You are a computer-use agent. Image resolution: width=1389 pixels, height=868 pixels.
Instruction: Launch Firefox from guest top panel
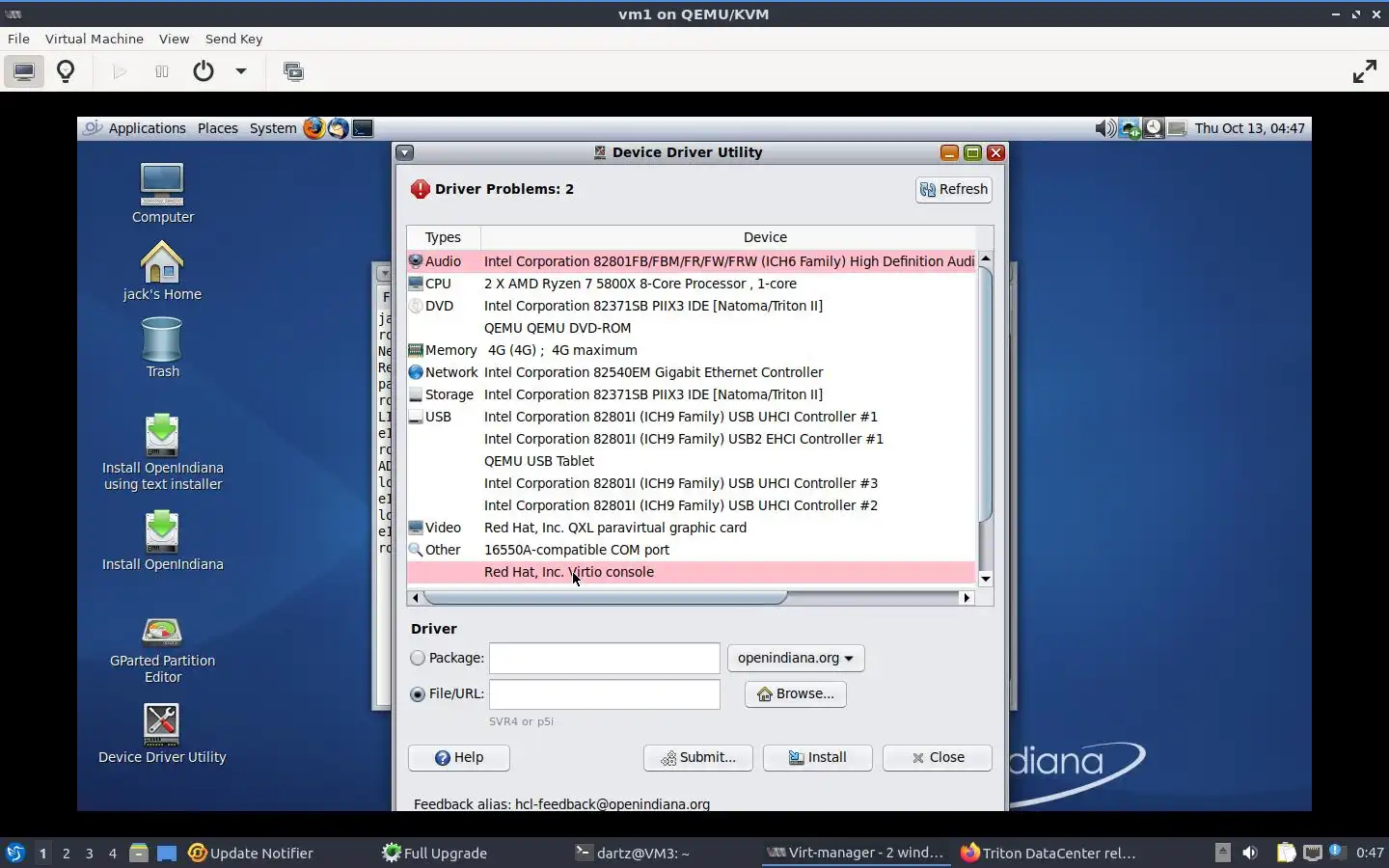pos(313,128)
